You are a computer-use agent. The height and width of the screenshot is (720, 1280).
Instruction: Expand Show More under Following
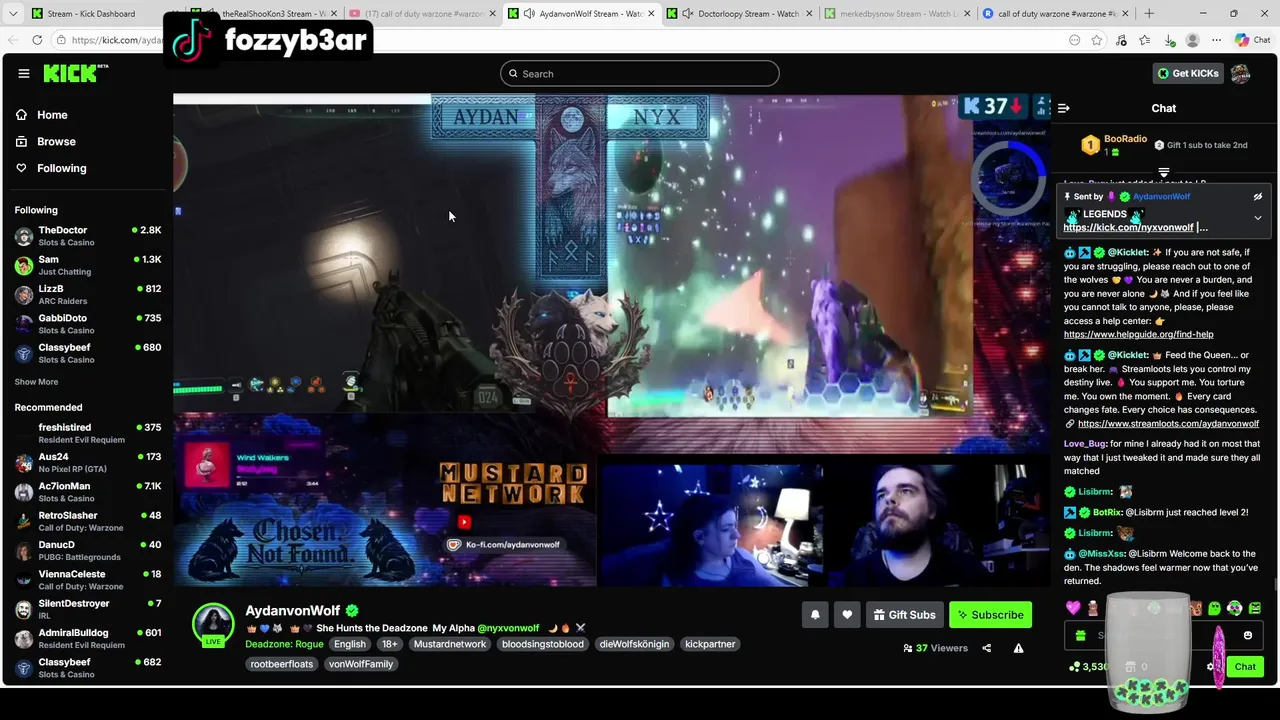[x=36, y=382]
